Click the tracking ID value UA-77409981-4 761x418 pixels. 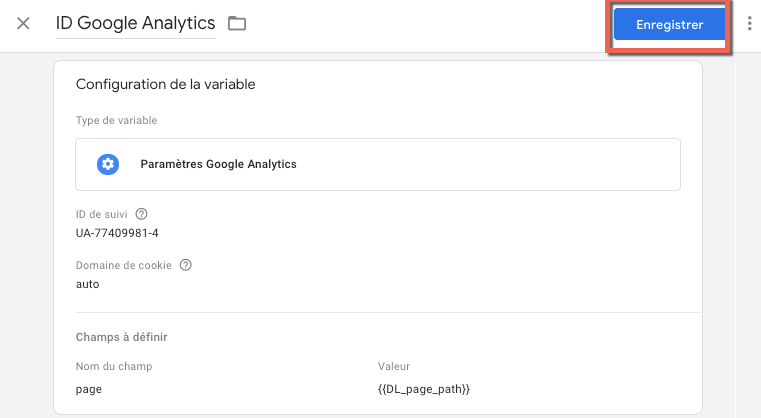click(x=117, y=233)
